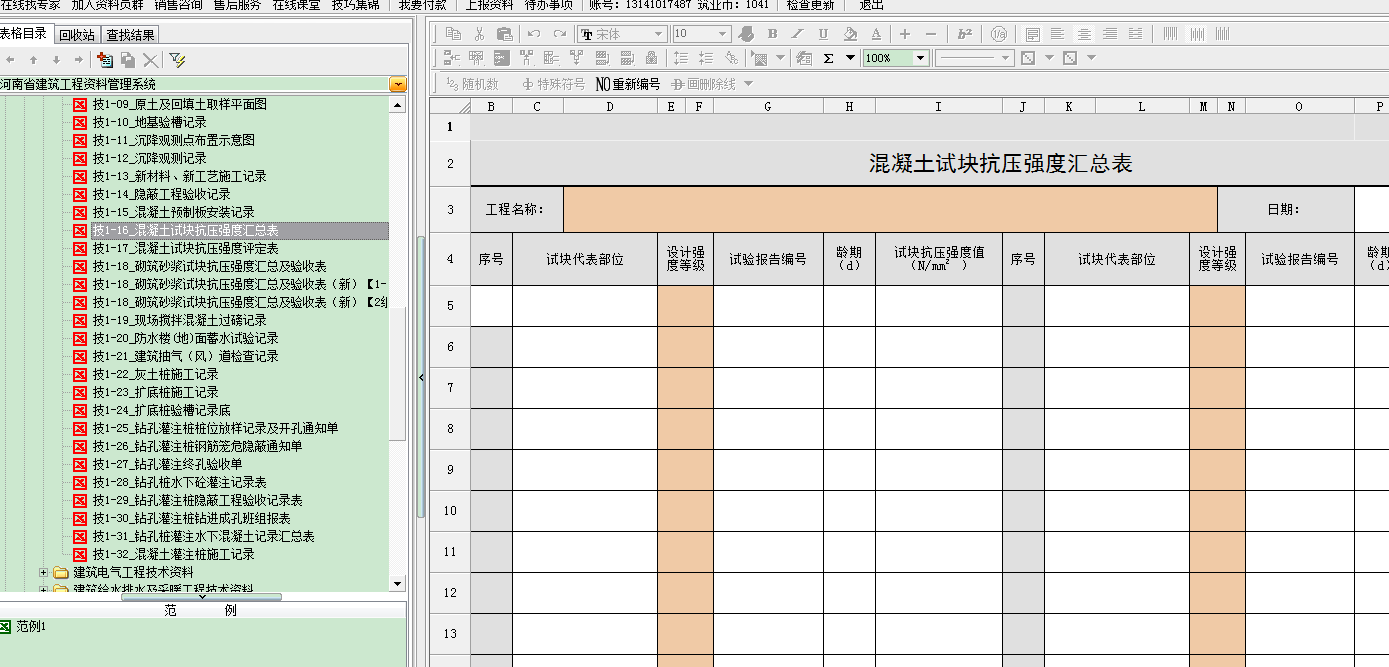Open the 100% zoom dropdown

[x=921, y=58]
